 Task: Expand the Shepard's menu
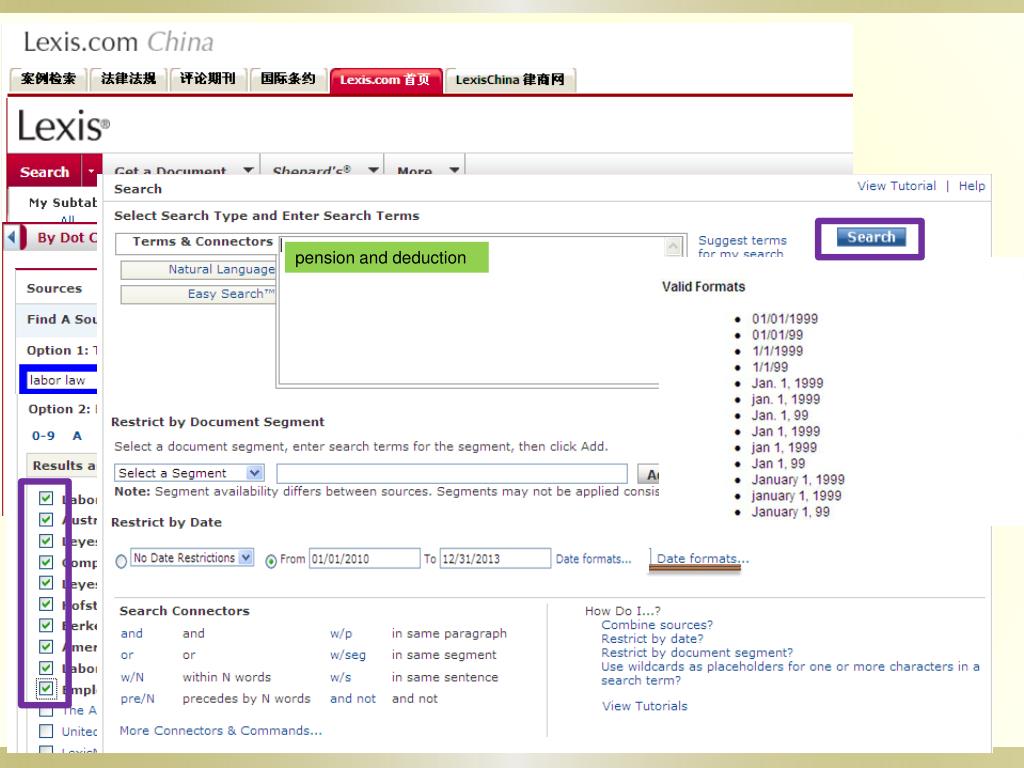point(373,170)
